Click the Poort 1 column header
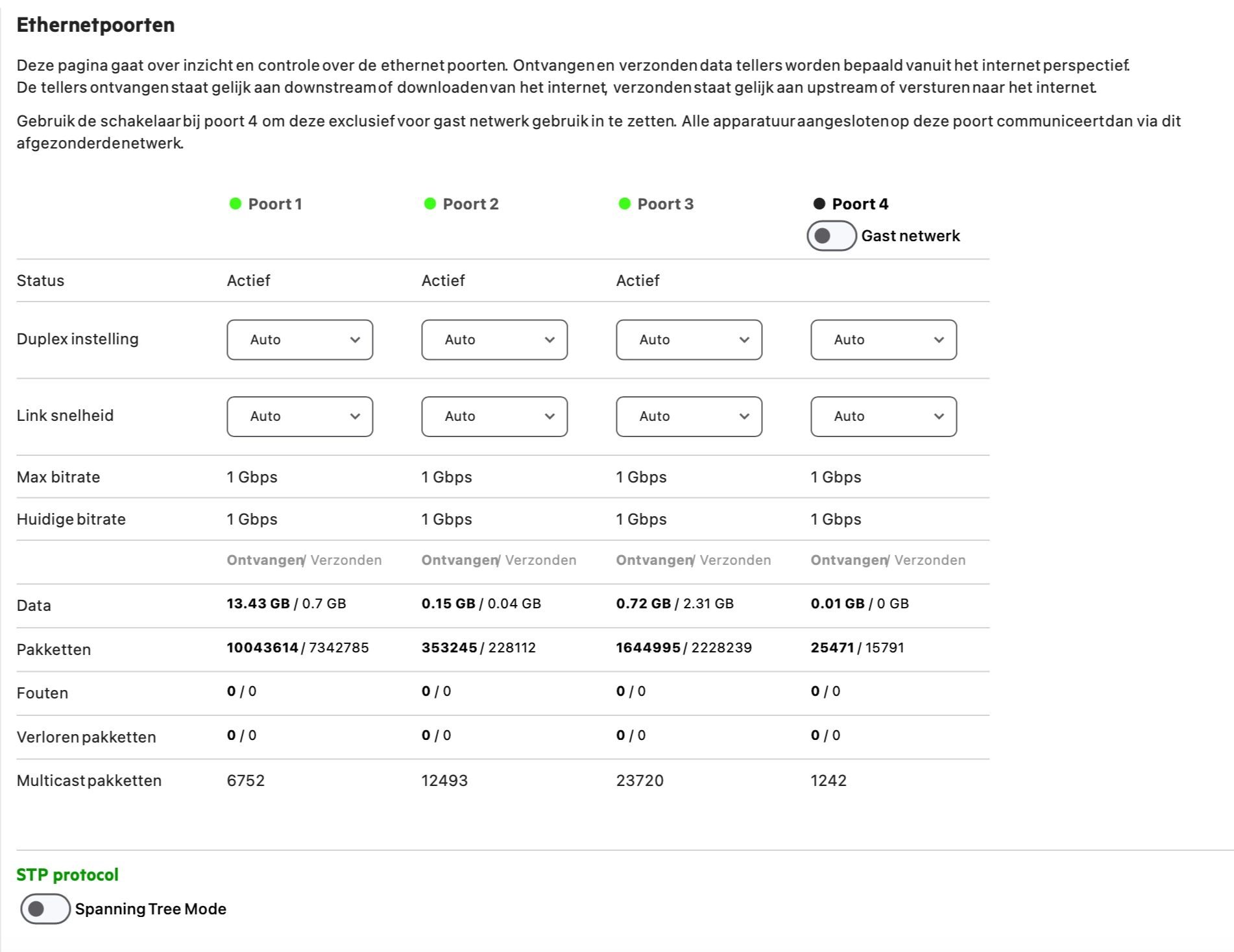 275,204
